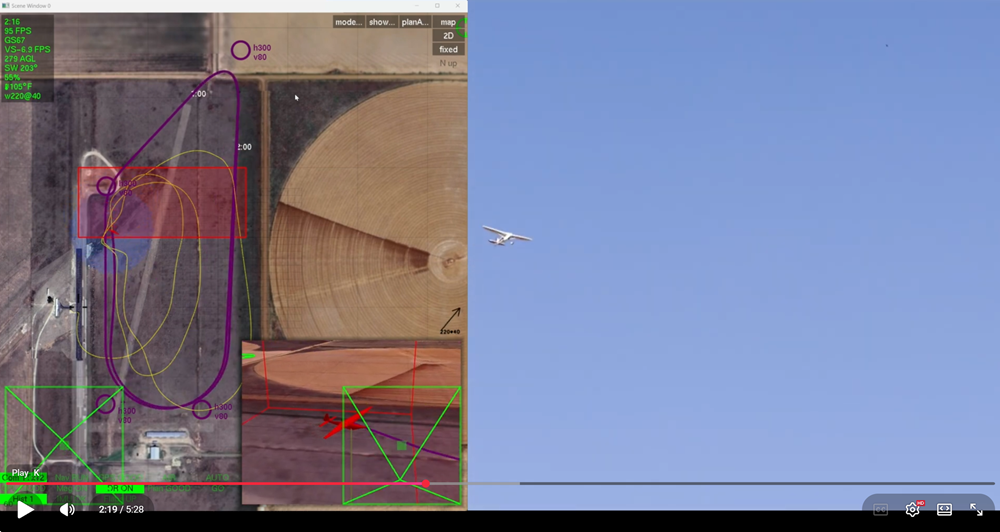The width and height of the screenshot is (1000, 532).
Task: Seek to unplayed portion of the timeline
Action: 700,484
